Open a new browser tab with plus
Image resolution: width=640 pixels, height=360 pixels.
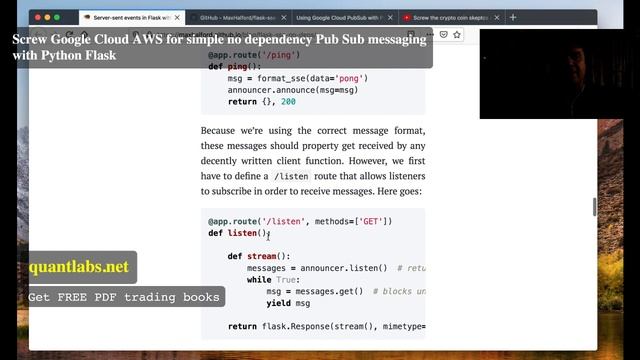click(x=513, y=18)
